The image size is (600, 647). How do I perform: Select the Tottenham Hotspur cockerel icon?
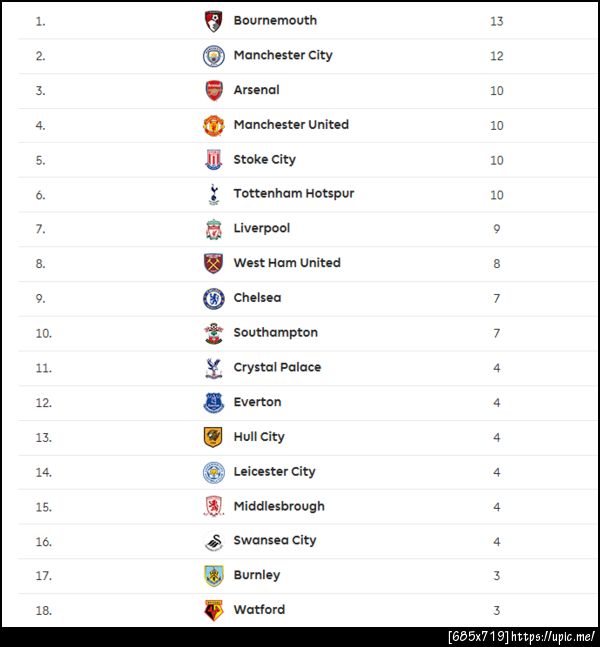(214, 194)
